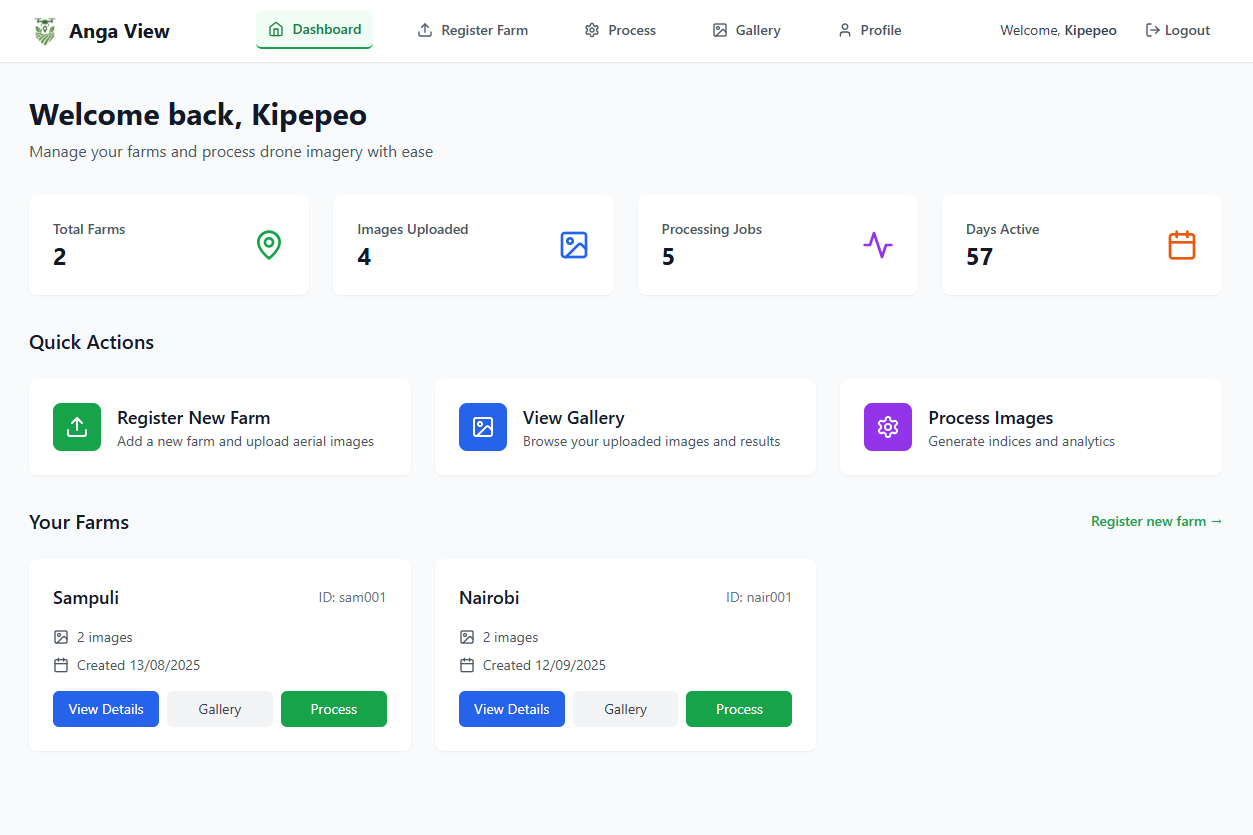Switch to the Gallery navigation tab
Screen dimensions: 1253x835
[x=746, y=31]
